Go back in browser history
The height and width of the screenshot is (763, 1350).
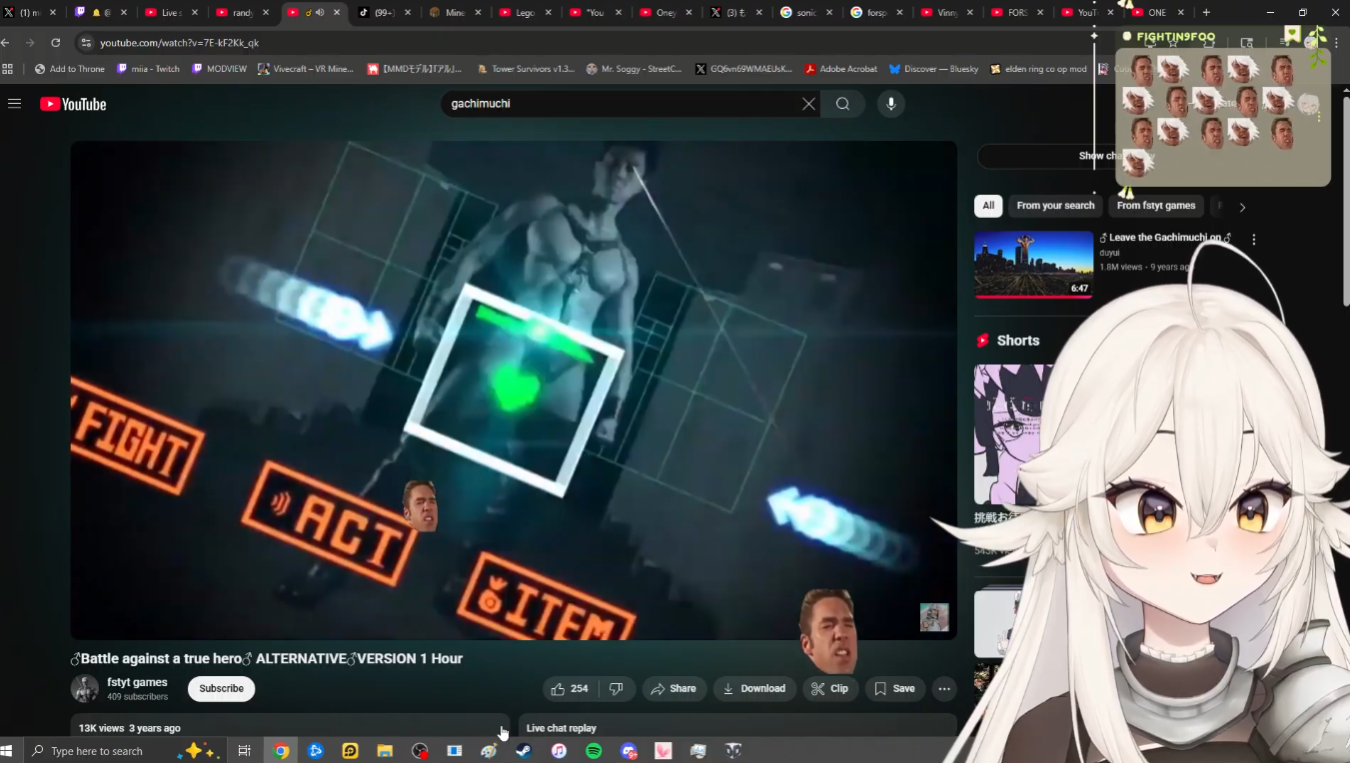click(x=6, y=43)
